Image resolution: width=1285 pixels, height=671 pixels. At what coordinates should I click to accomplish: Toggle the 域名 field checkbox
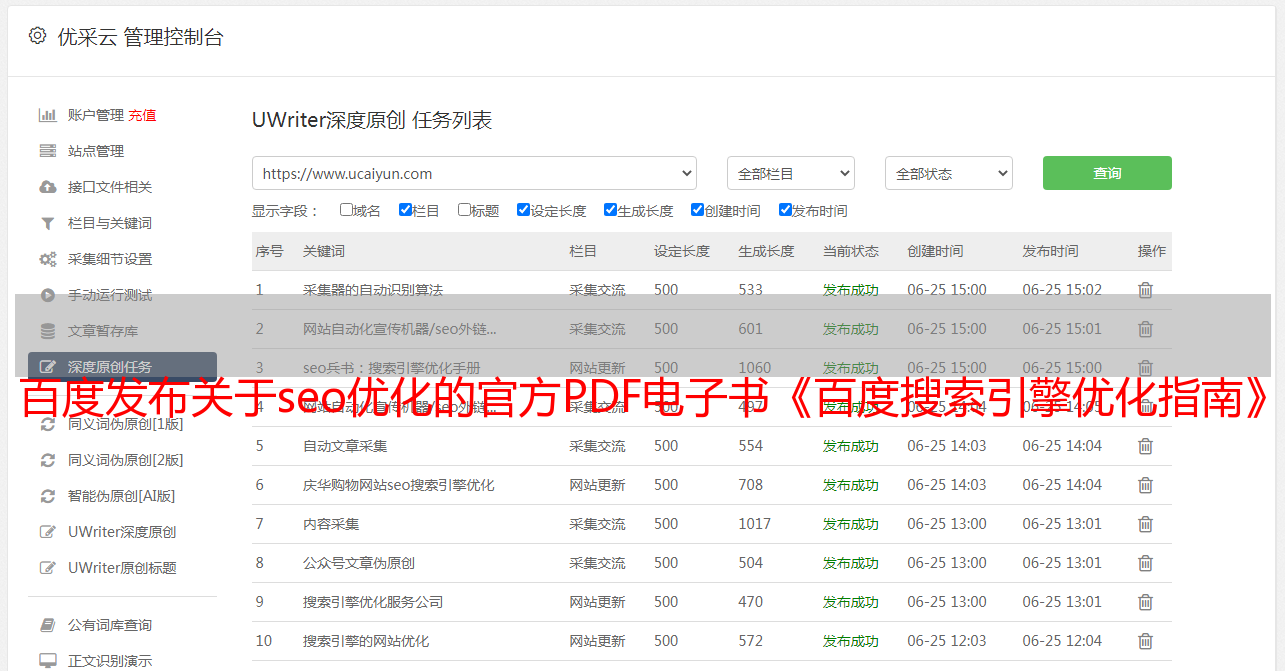click(x=346, y=210)
